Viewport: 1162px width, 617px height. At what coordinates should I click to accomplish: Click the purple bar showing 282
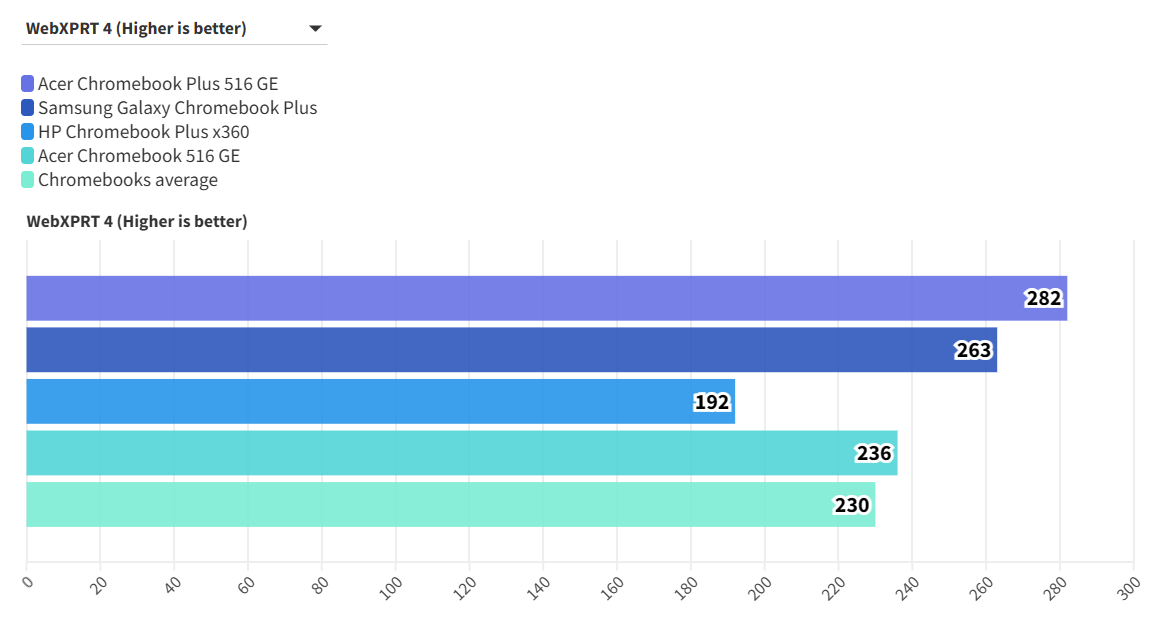pyautogui.click(x=500, y=298)
